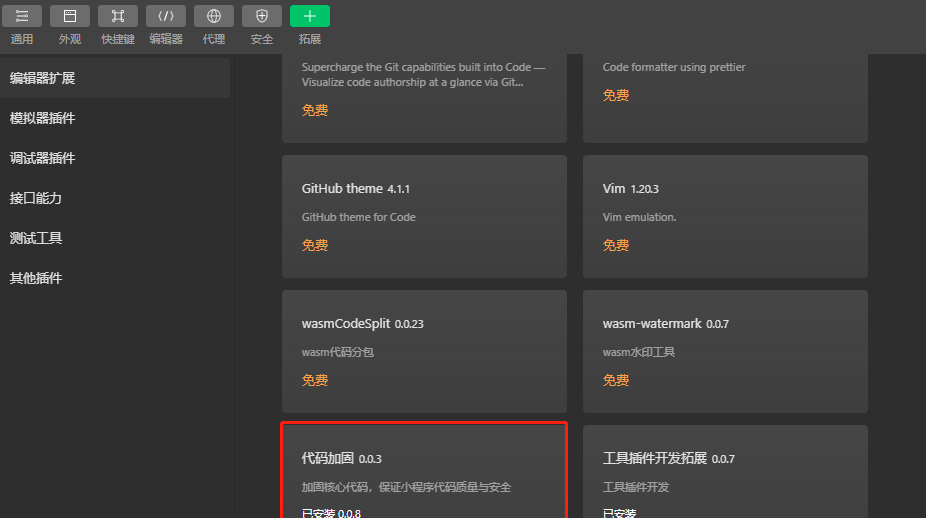Screen dimensions: 926x518
Task: Open the wasmCodeSplit 0.0.23 extension title
Action: 363,324
